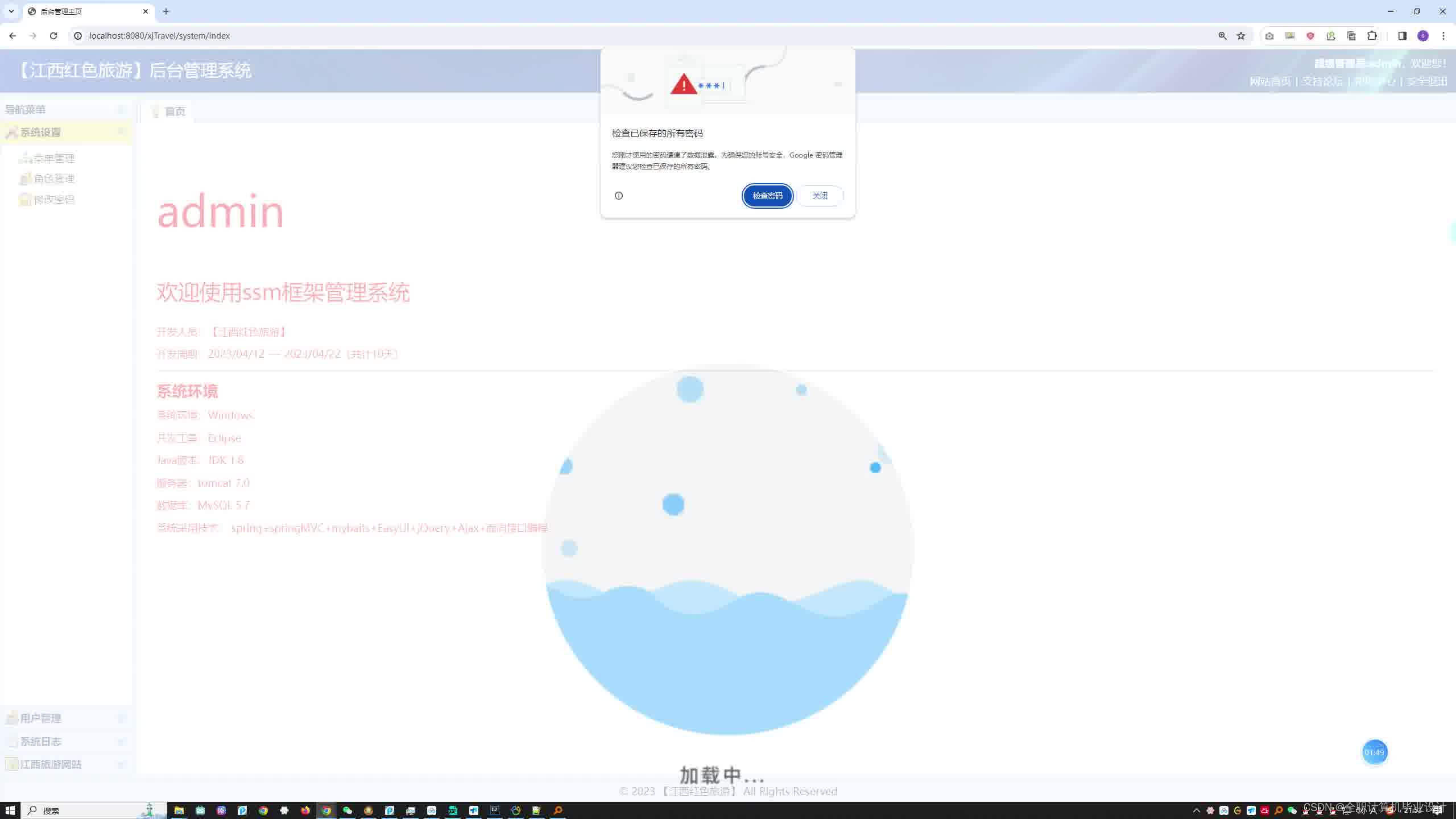Dismiss popup with the 关闭 button
Image resolution: width=1456 pixels, height=819 pixels.
(x=820, y=196)
